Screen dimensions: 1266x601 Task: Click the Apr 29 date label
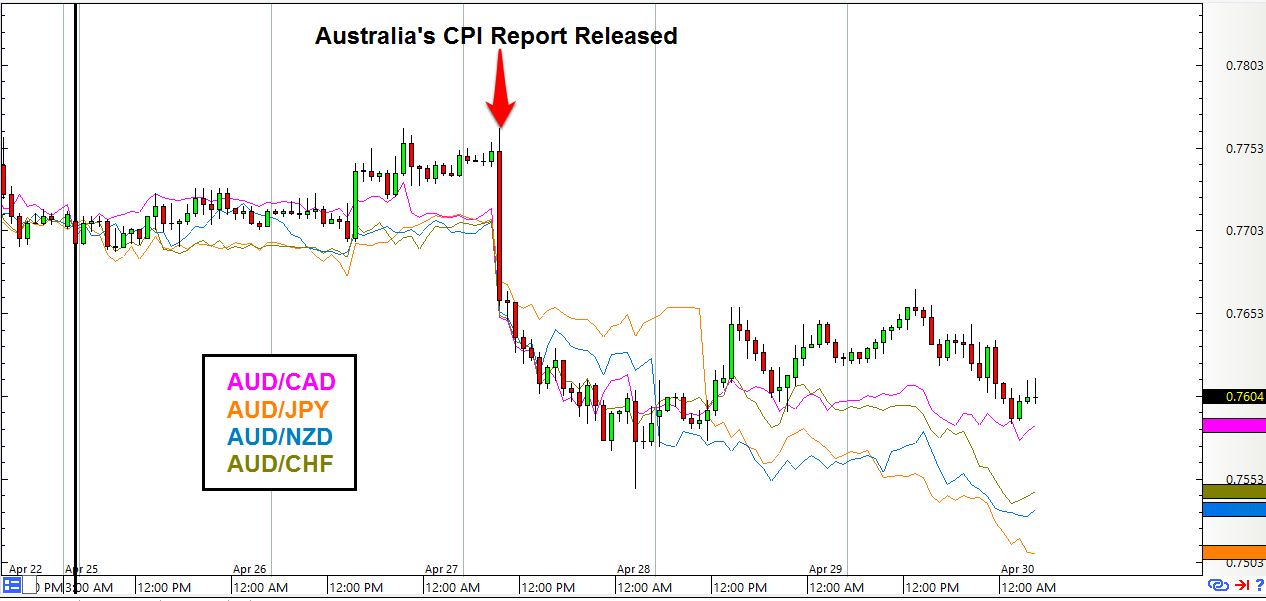826,569
